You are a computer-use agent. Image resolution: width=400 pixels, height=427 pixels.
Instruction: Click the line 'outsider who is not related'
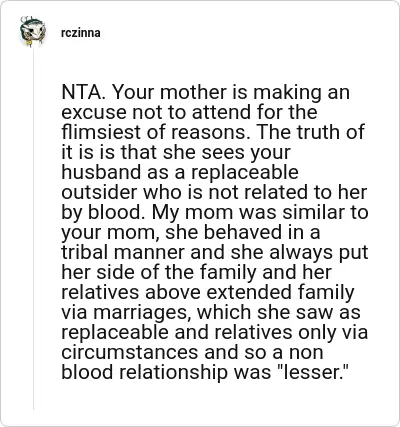(x=214, y=192)
